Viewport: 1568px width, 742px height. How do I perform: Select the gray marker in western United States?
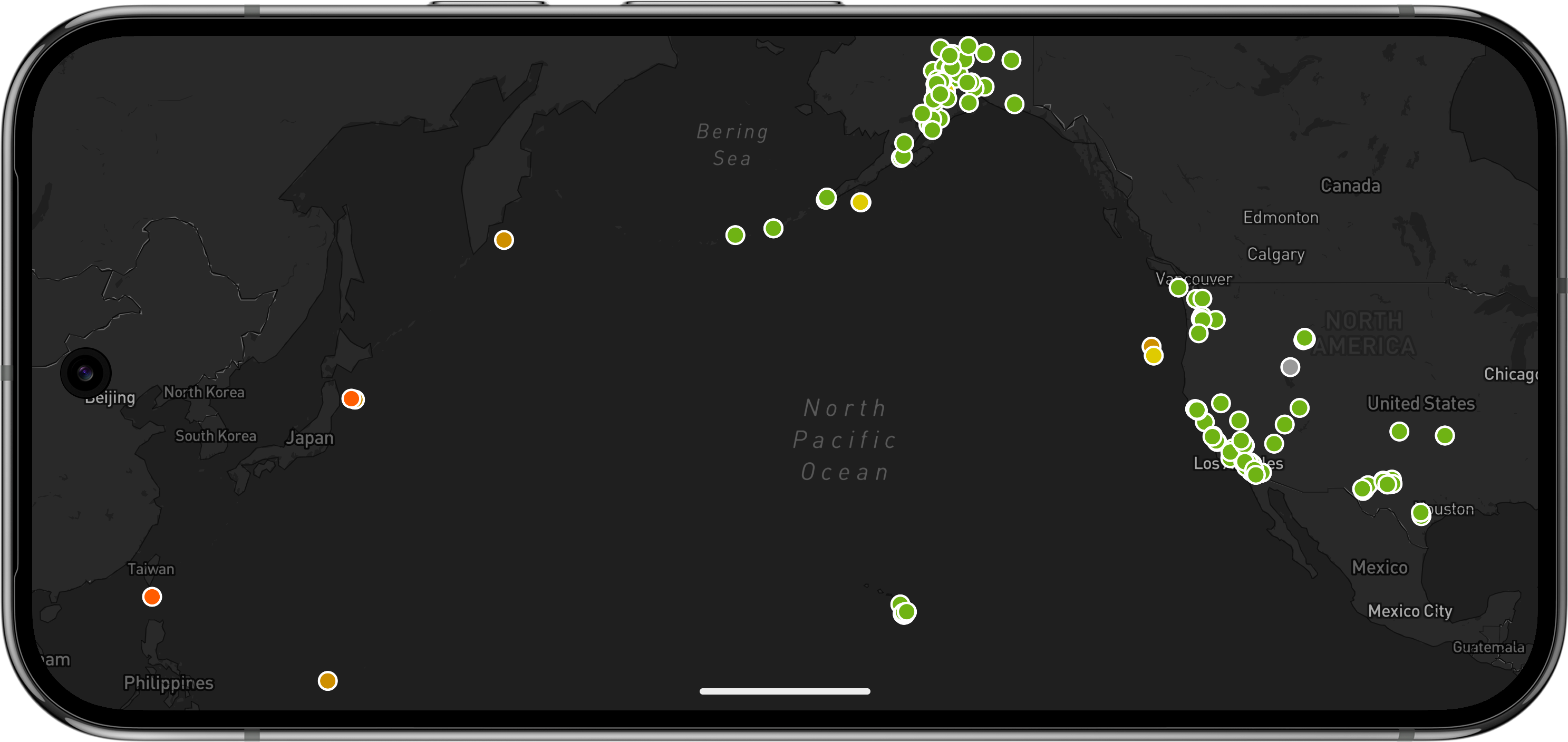click(1290, 367)
